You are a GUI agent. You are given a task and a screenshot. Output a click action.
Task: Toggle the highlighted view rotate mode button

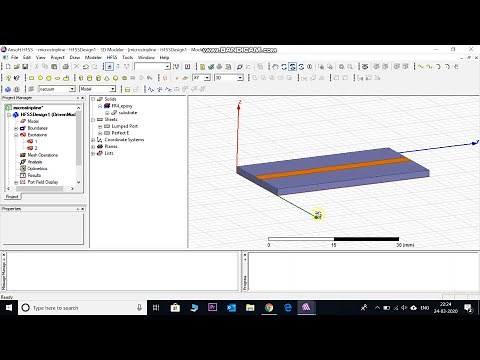293,67
